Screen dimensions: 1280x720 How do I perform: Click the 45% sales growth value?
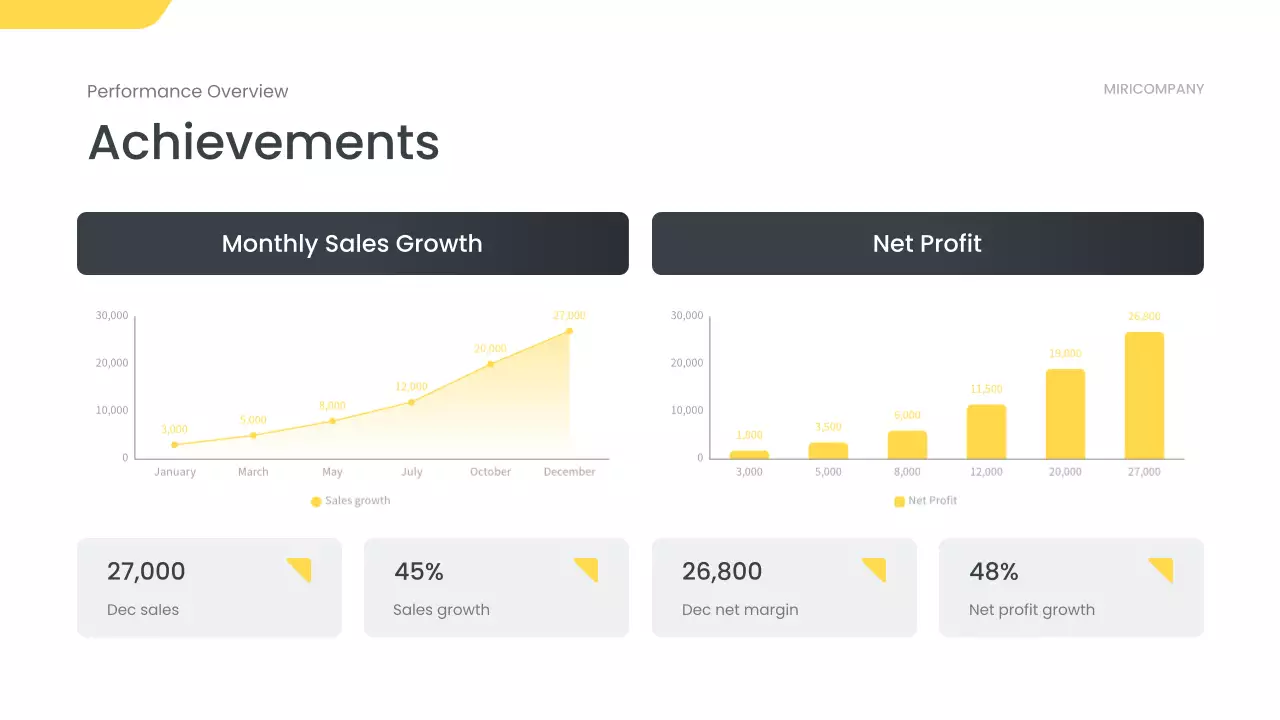tap(419, 572)
